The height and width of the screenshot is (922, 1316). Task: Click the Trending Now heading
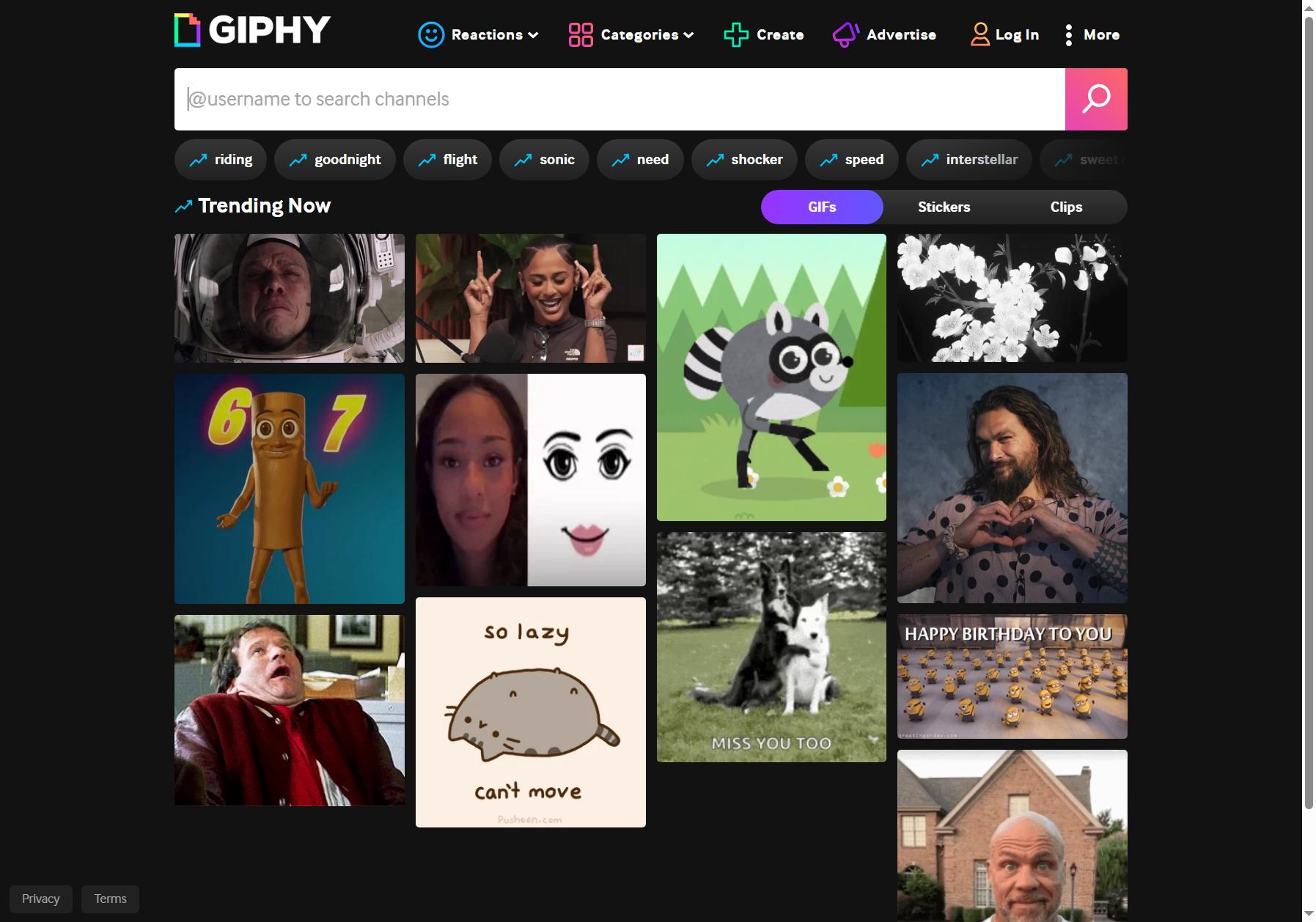tap(264, 206)
